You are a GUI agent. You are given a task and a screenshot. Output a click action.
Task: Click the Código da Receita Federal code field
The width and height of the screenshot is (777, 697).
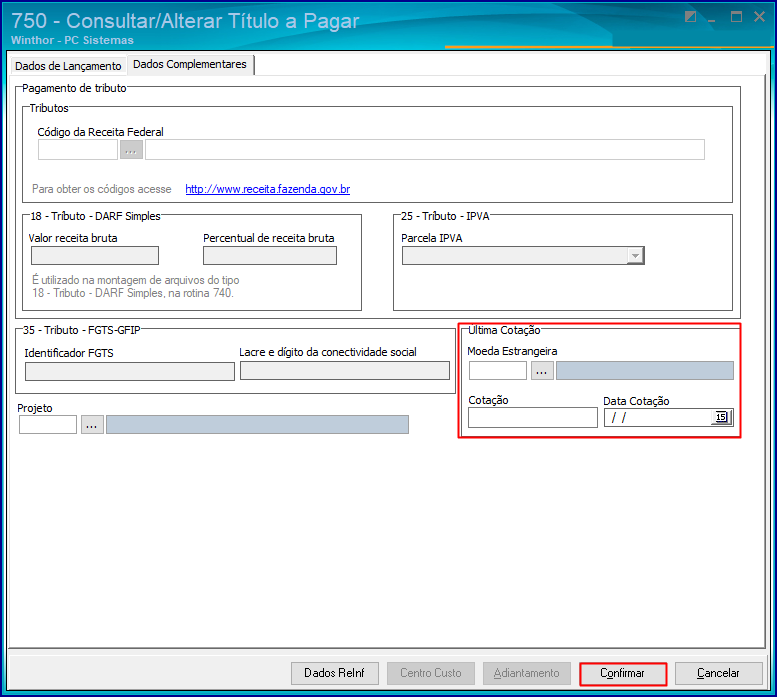78,150
